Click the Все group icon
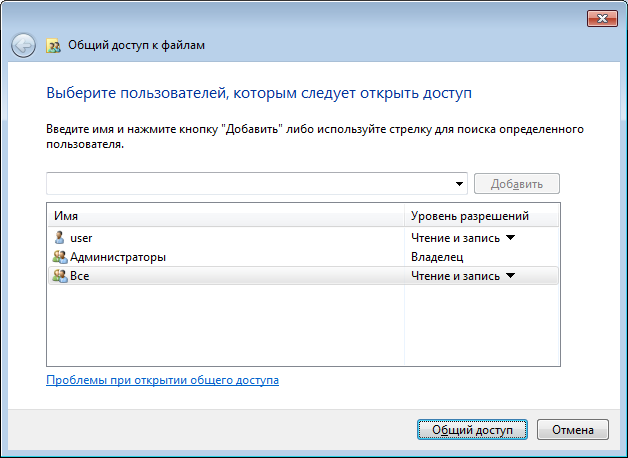The width and height of the screenshot is (628, 458). [59, 276]
